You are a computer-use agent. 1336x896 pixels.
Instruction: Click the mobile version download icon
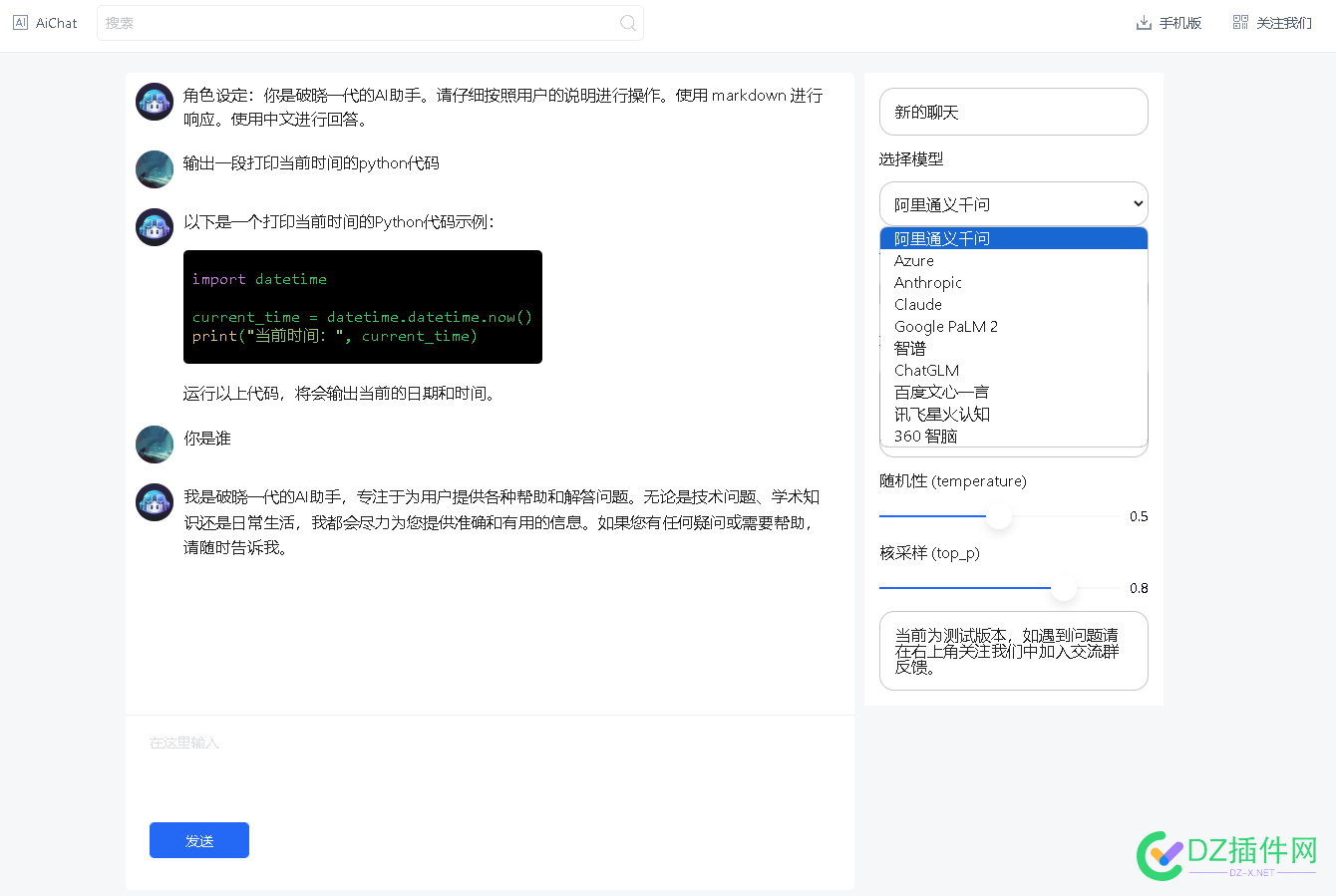[x=1144, y=23]
